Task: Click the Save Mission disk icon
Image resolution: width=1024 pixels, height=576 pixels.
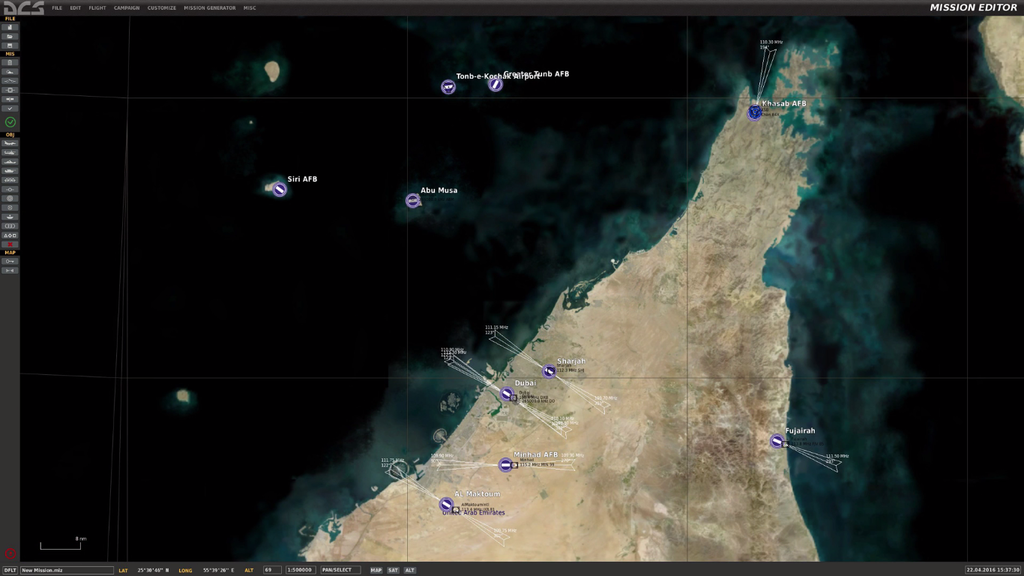Action: (10, 45)
